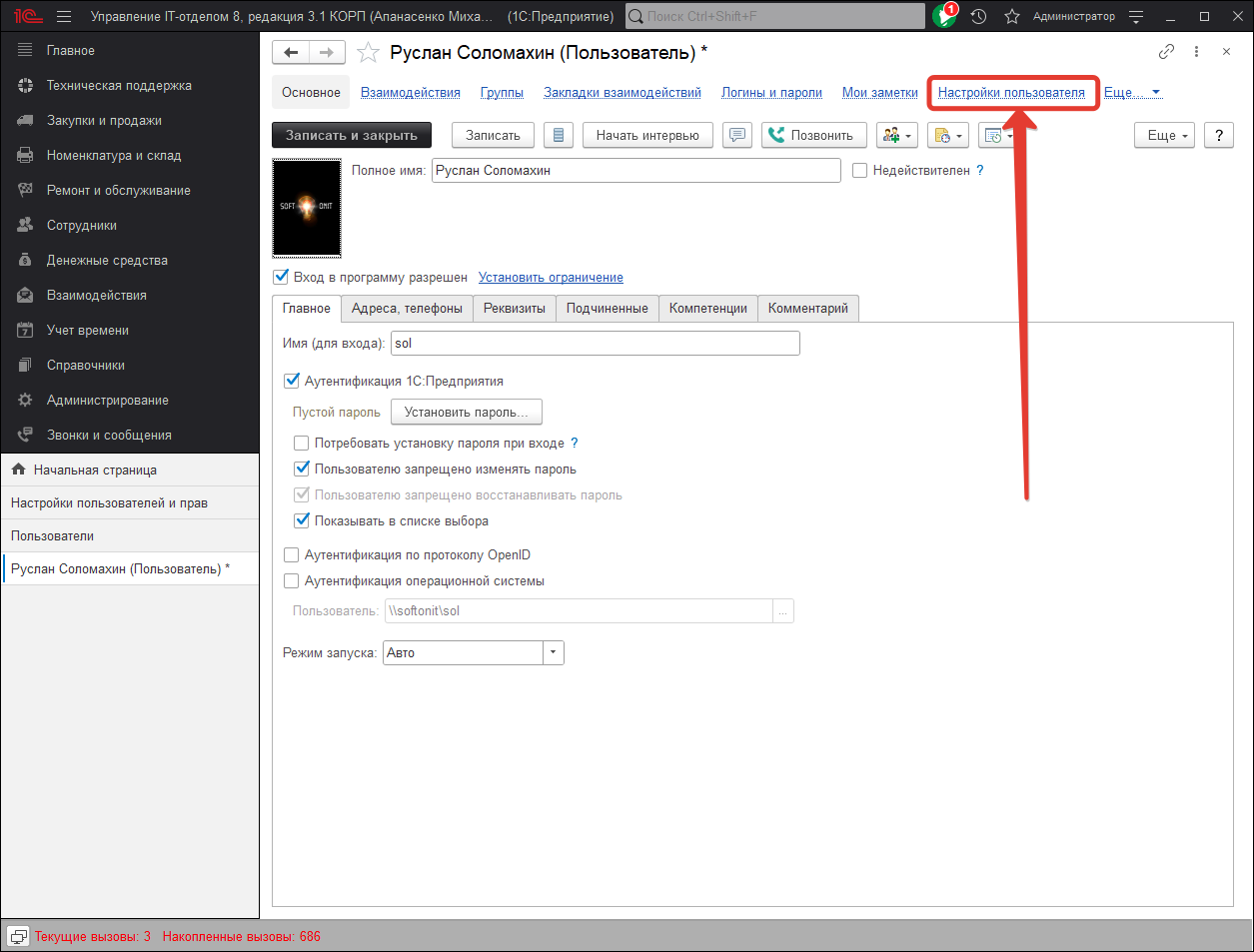Add user to favorites with star icon
1254x952 pixels.
(368, 53)
